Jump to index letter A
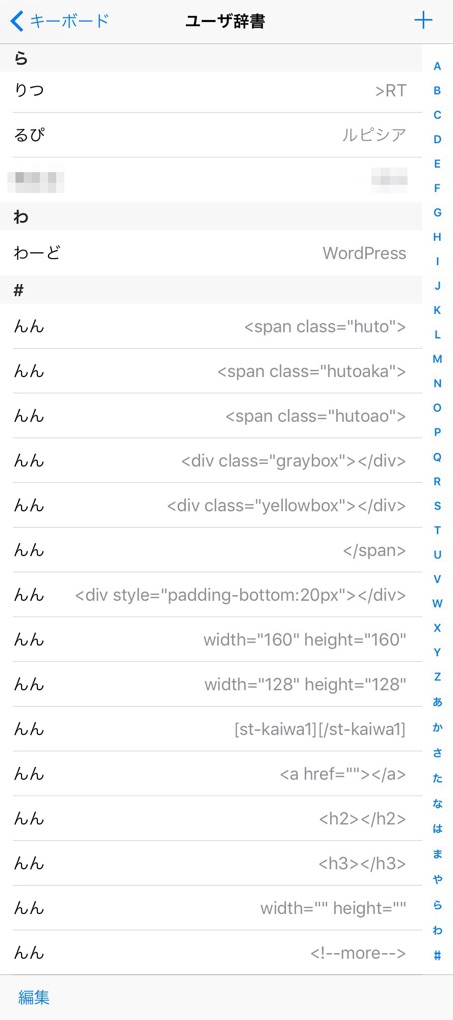453x1020 pixels. pos(437,66)
